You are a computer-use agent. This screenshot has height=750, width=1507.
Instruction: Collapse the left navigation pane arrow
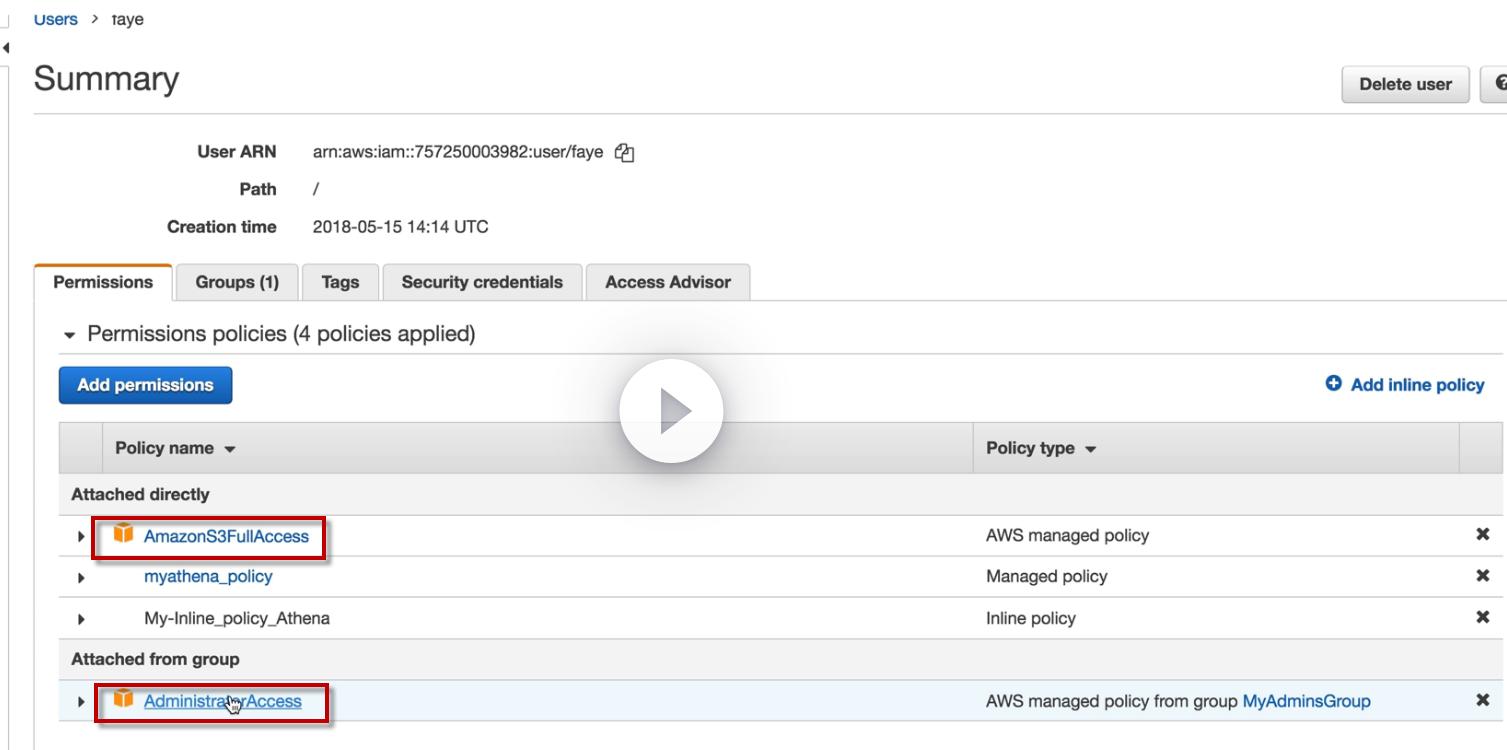click(x=6, y=47)
